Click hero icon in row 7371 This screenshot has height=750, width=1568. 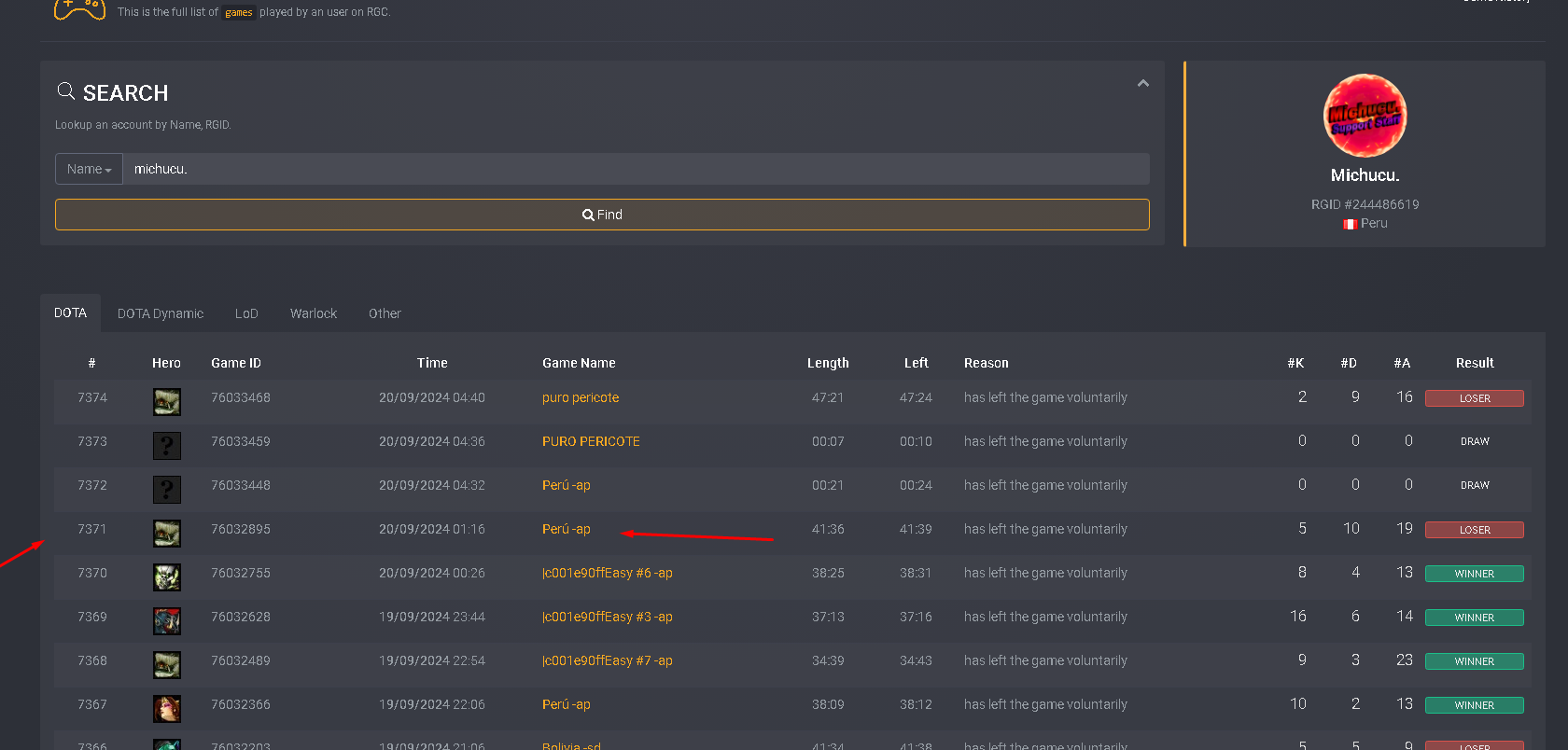coord(167,534)
